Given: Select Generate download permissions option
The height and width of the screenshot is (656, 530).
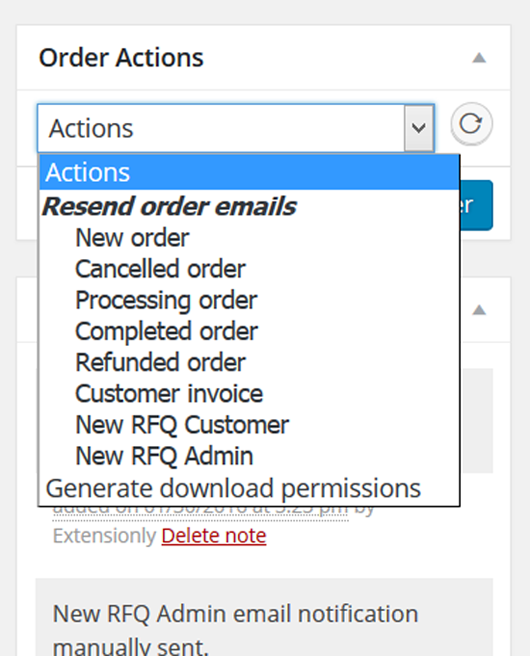Looking at the screenshot, I should [233, 488].
